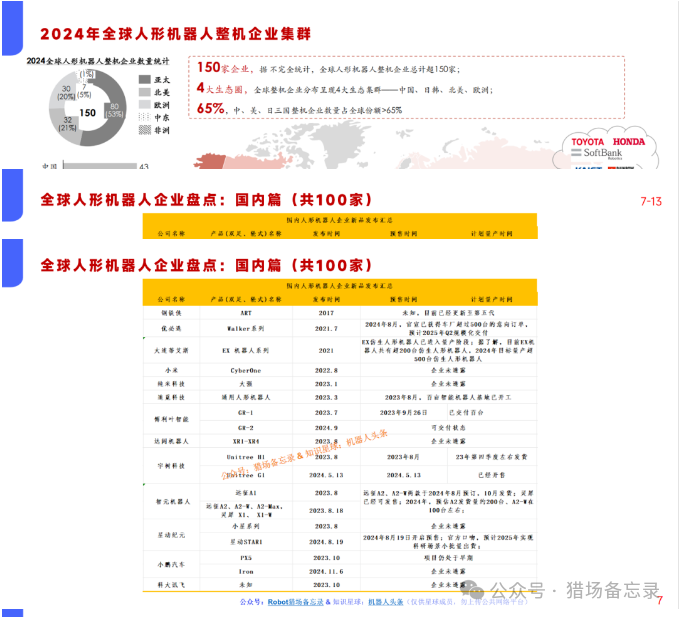The width and height of the screenshot is (681, 617).
Task: Click the TOYOTA logo in the cloud
Action: click(588, 142)
